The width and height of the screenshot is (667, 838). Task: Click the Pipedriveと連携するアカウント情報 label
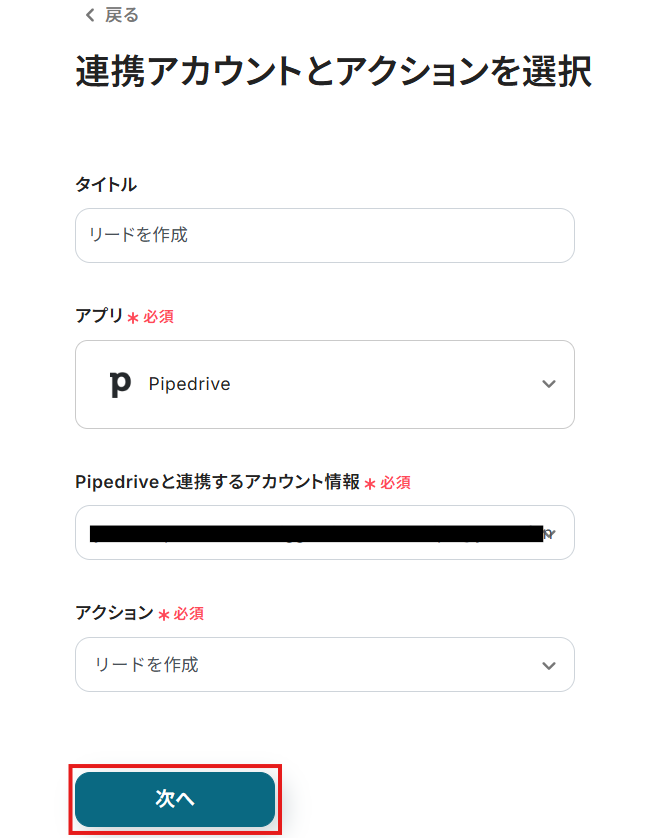pyautogui.click(x=217, y=481)
